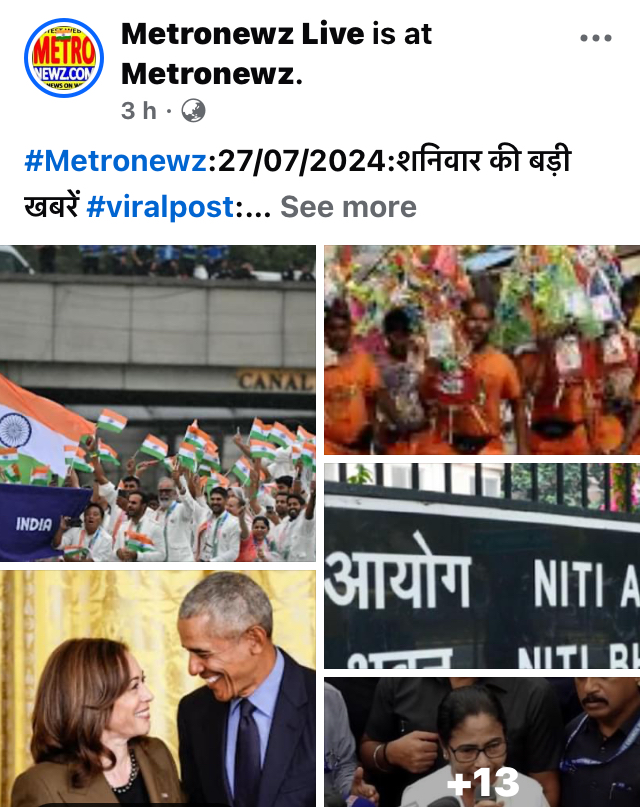
Task: Open the Indian flags crowd photo
Action: click(x=157, y=403)
